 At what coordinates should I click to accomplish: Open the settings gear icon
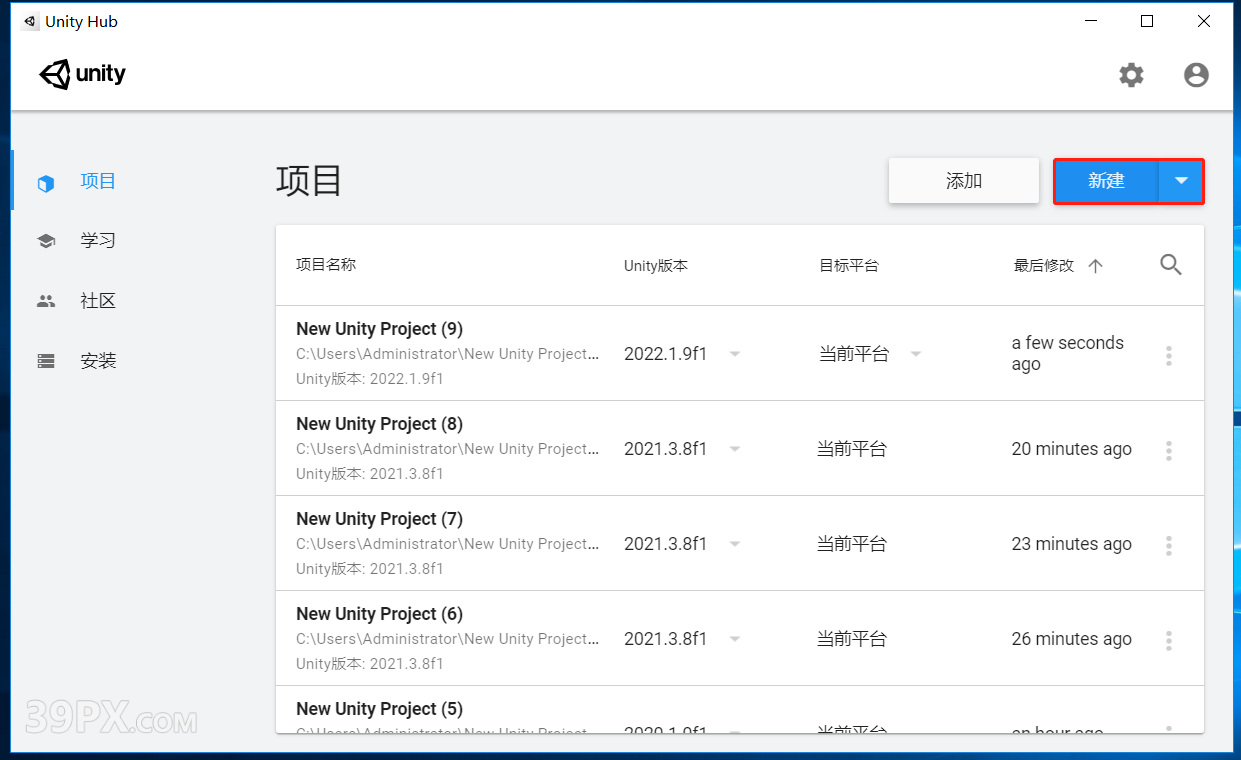[1131, 75]
